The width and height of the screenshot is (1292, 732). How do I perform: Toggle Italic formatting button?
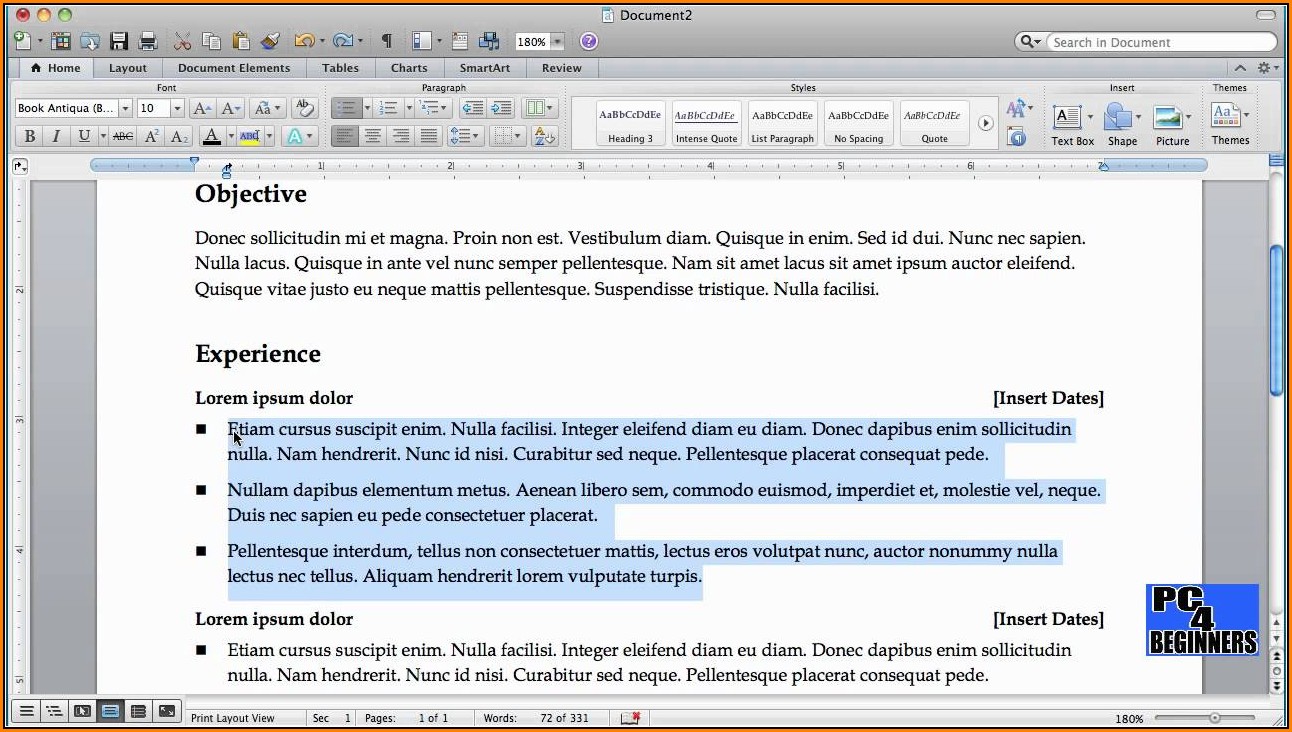point(56,136)
